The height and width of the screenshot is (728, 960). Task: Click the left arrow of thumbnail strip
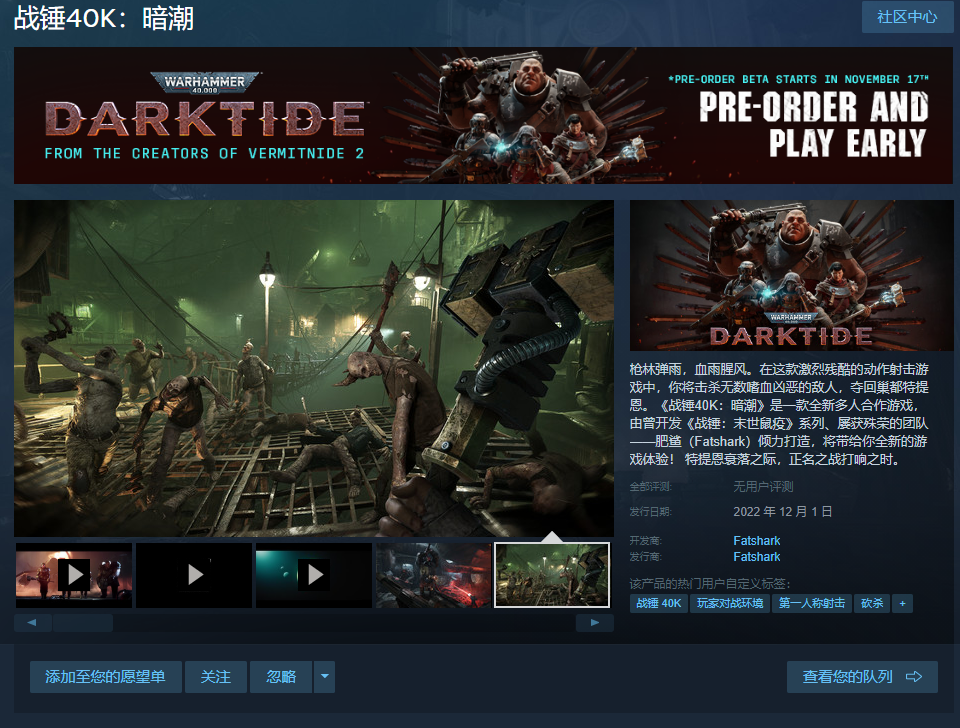[x=32, y=623]
